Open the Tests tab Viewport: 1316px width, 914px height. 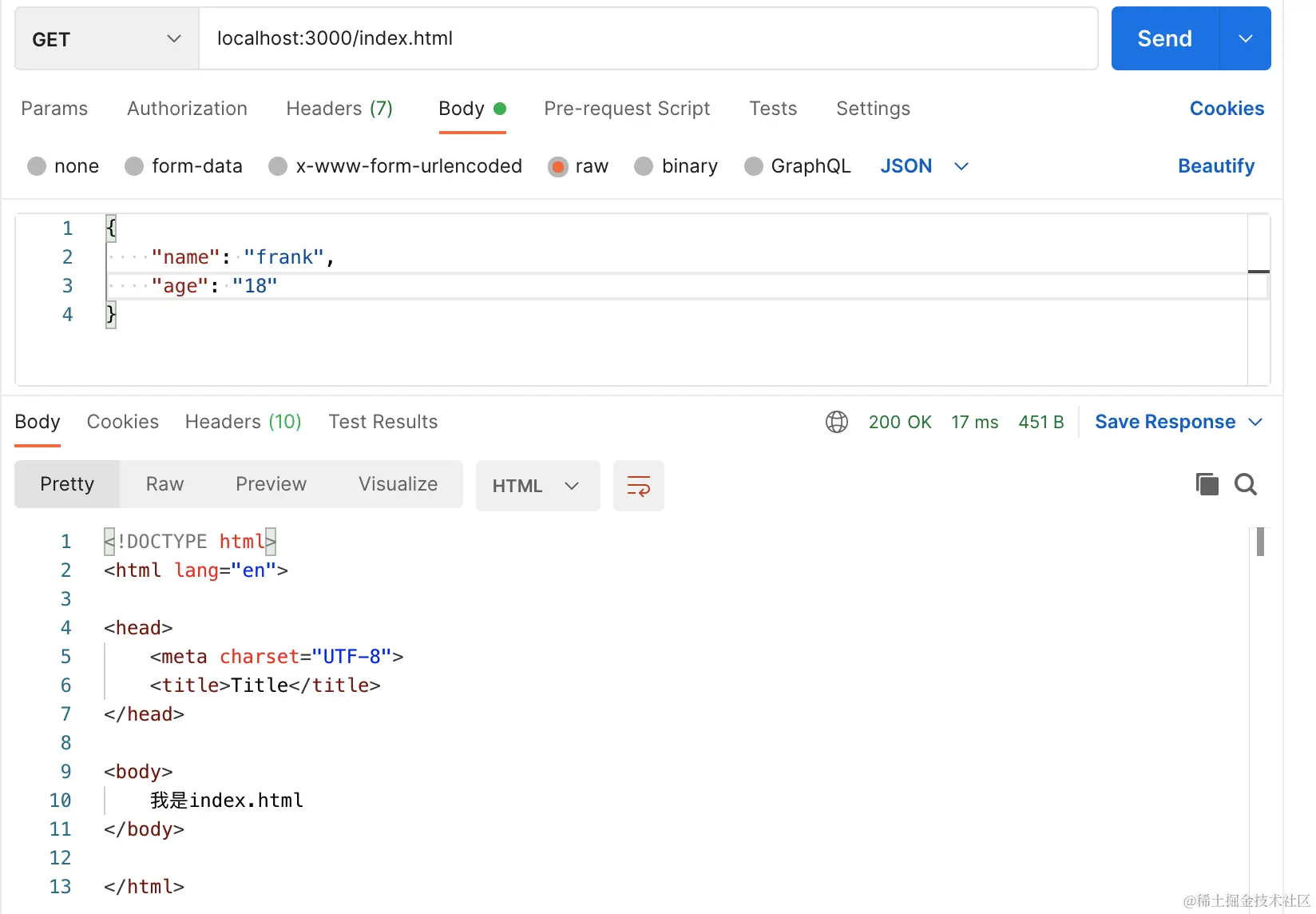(x=773, y=109)
